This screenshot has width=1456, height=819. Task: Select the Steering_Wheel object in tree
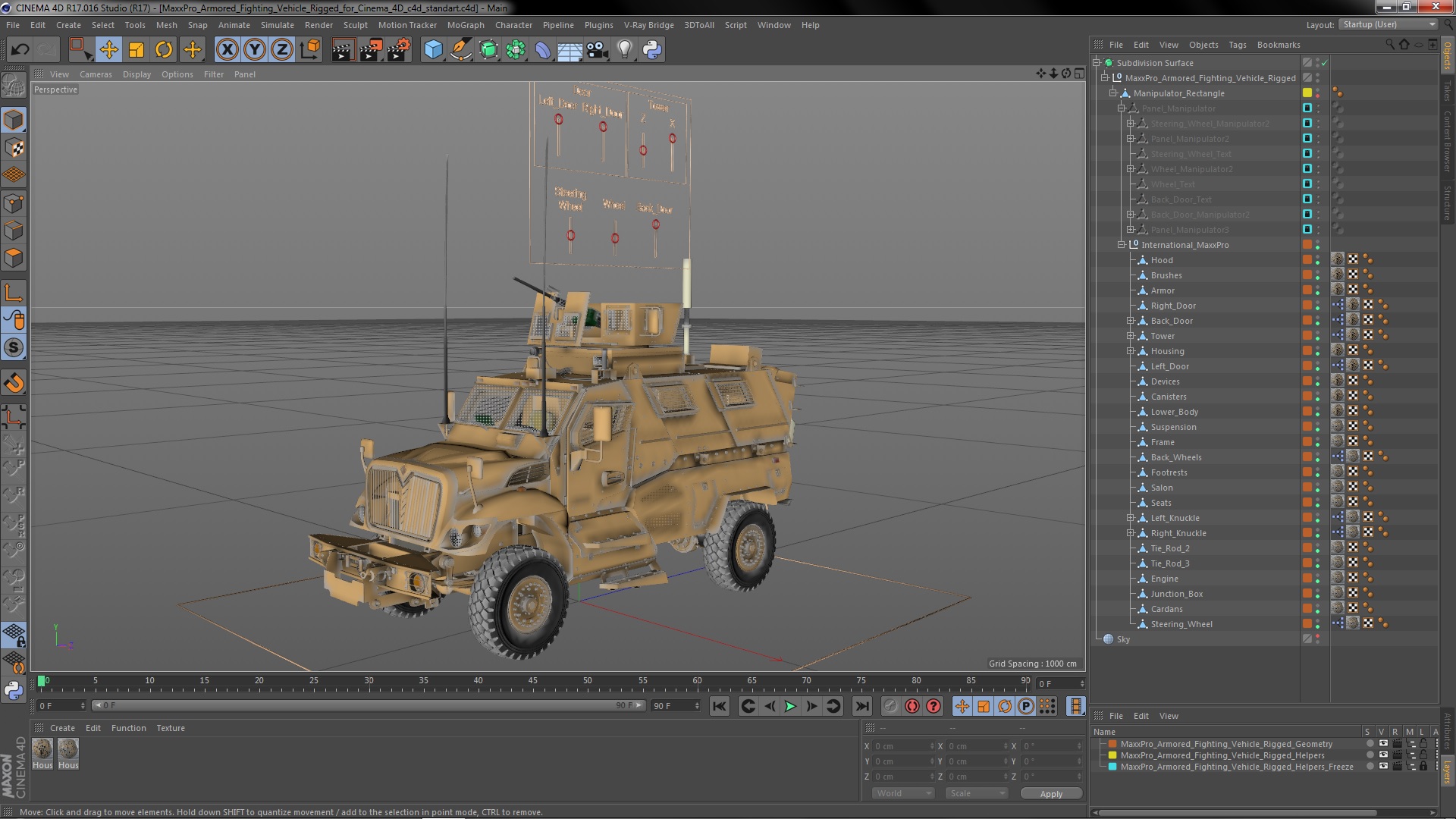point(1181,624)
